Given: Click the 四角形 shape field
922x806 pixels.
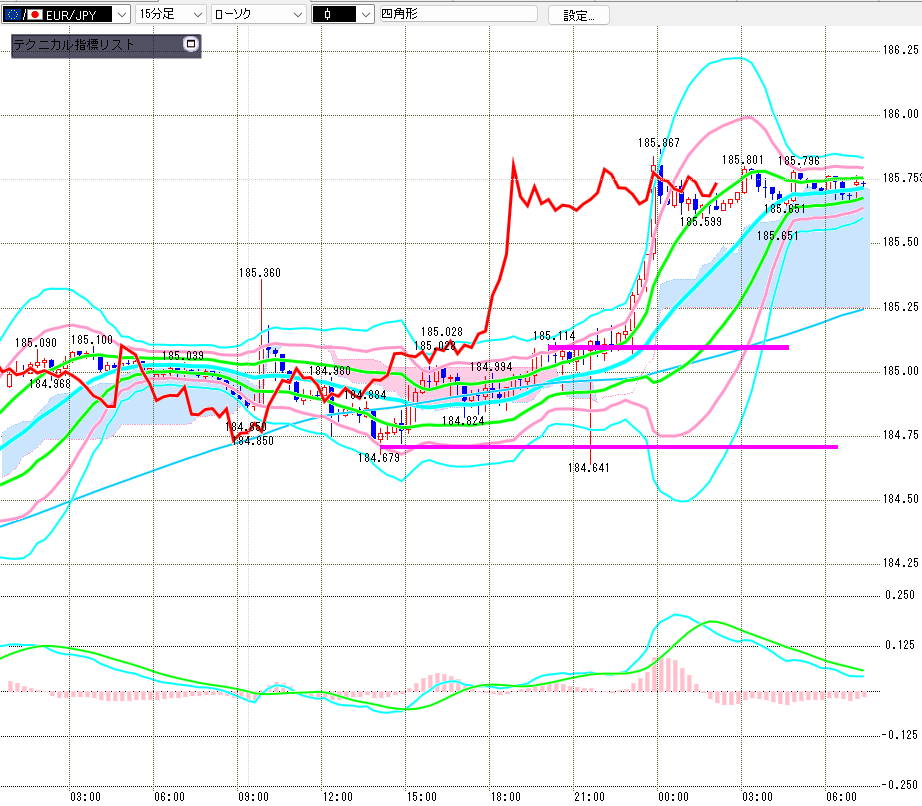Looking at the screenshot, I should tap(459, 14).
